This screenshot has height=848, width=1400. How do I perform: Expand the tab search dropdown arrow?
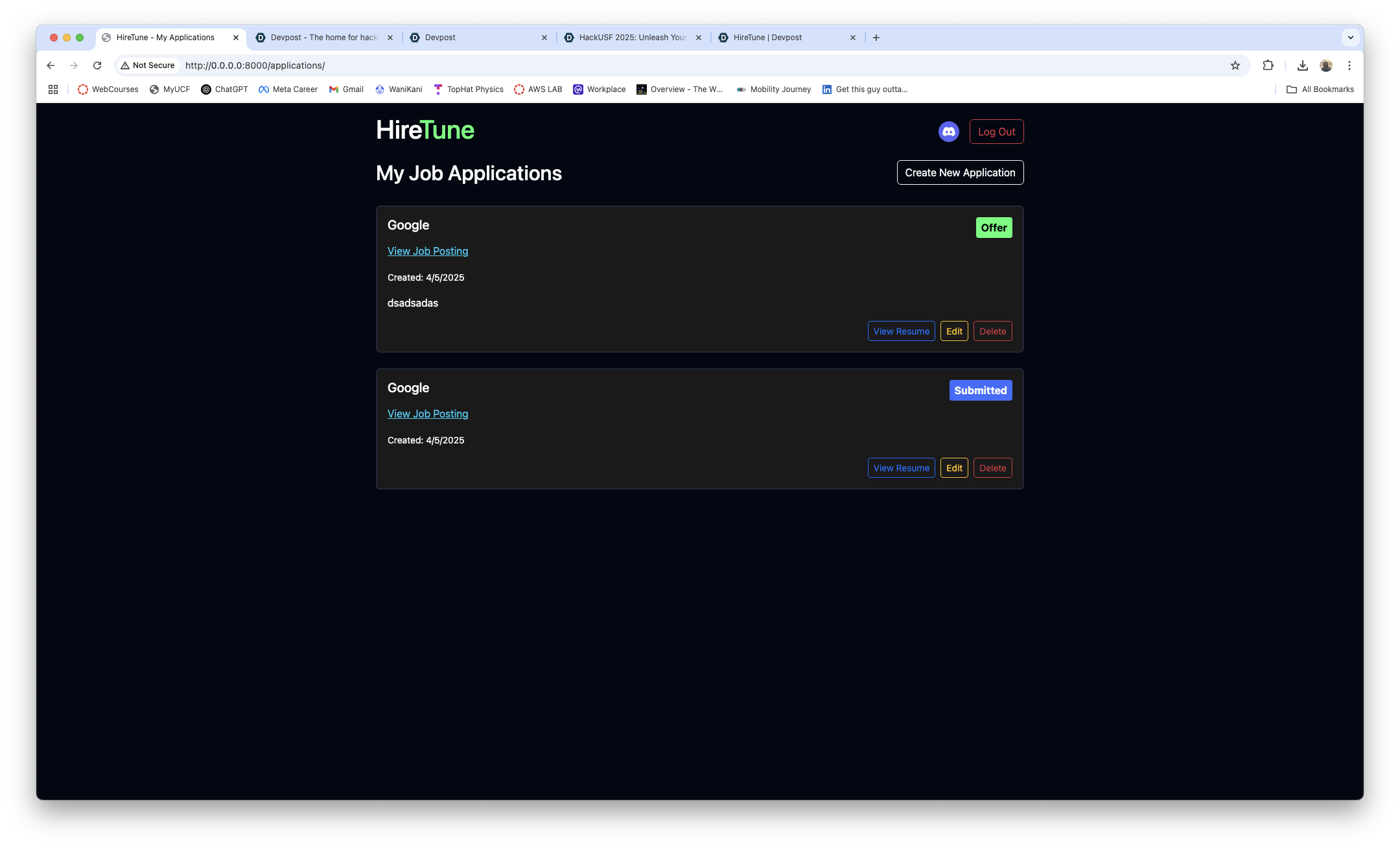(x=1350, y=38)
